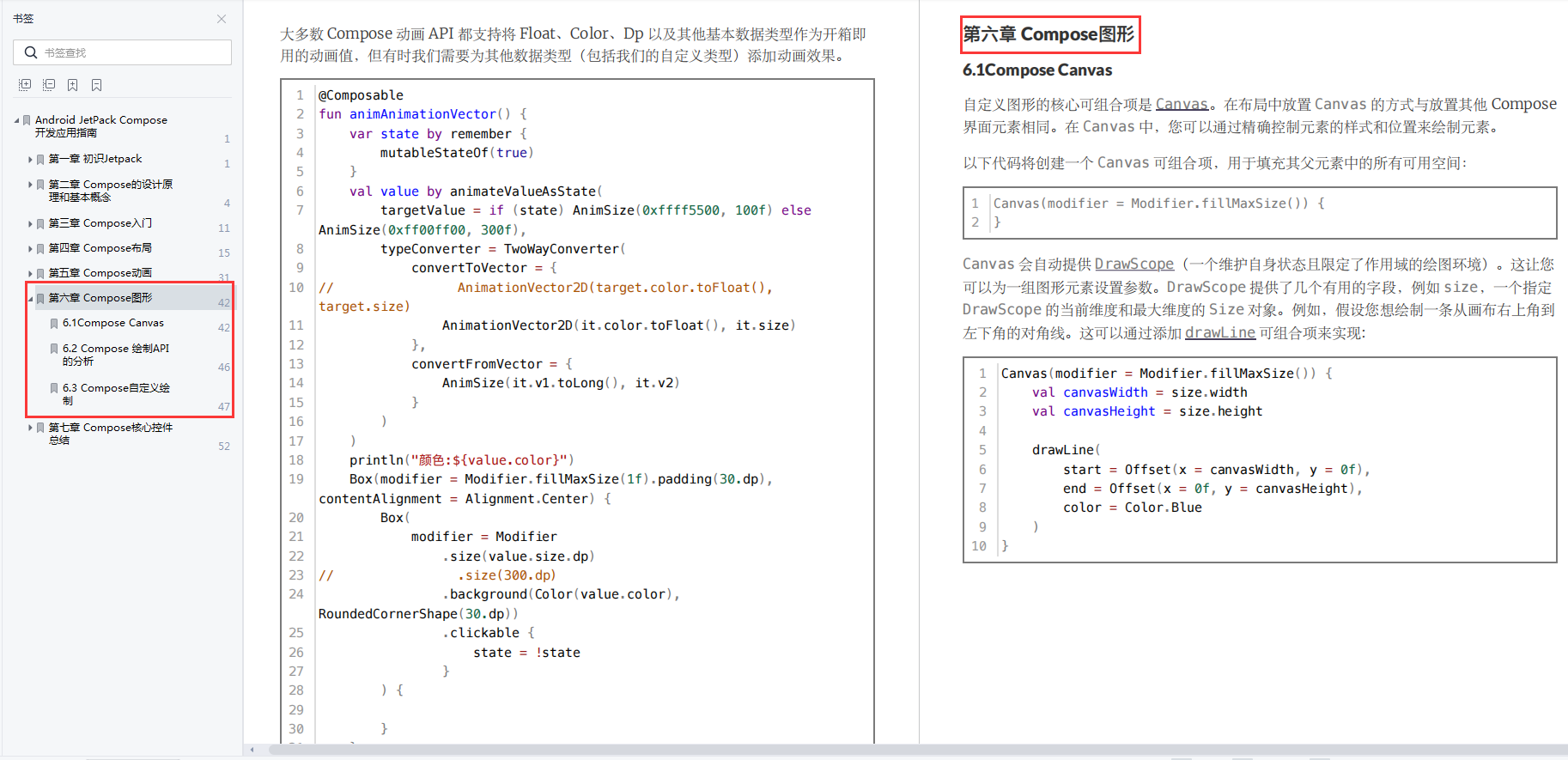1568x760 pixels.
Task: Open 6.3 Compose自定义绘制 bookmark
Action: pos(116,394)
